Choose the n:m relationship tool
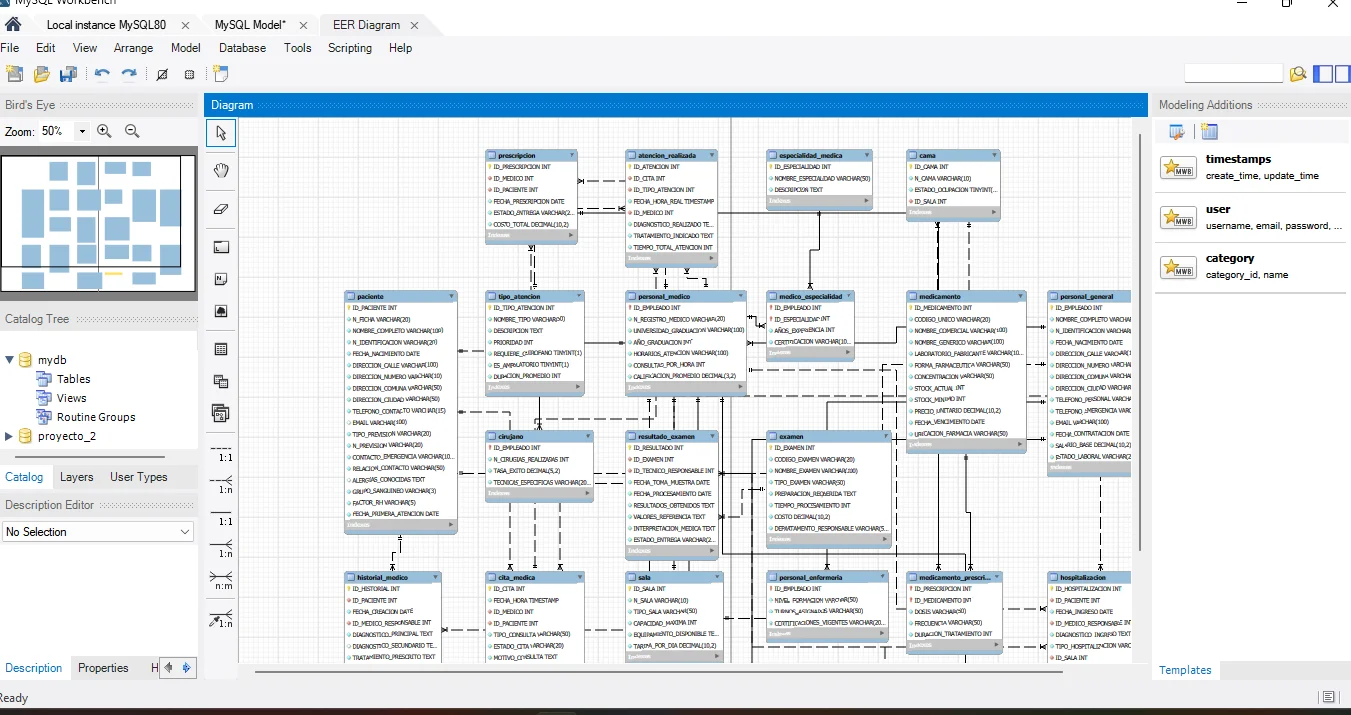The height and width of the screenshot is (715, 1351). click(x=221, y=579)
